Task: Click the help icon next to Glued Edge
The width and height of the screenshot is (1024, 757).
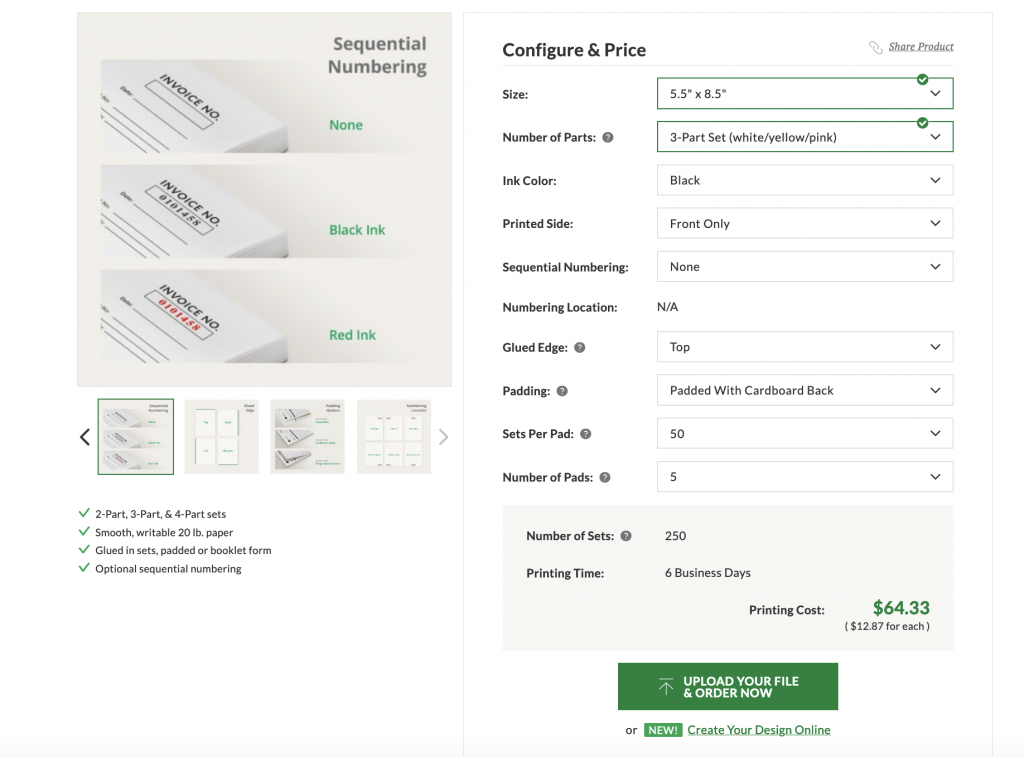Action: point(580,348)
